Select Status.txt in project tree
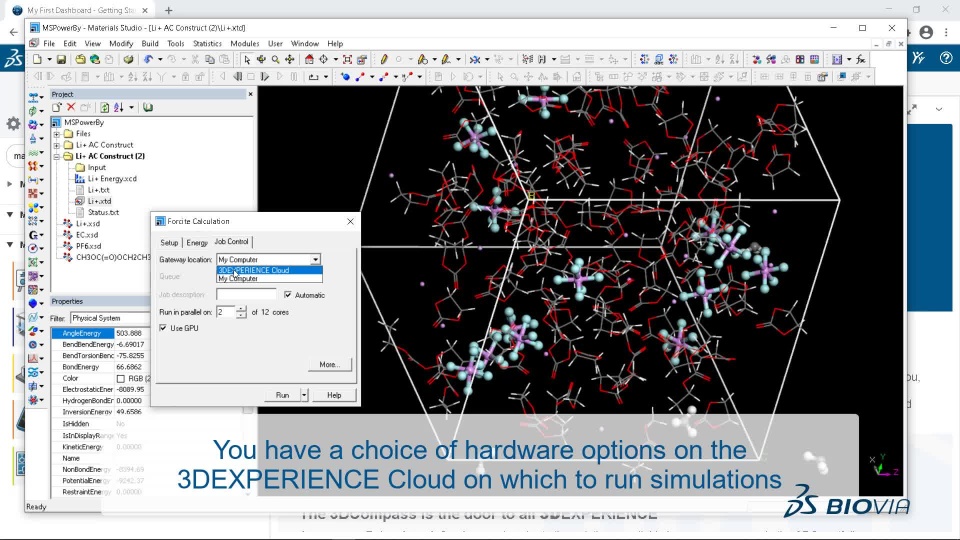The height and width of the screenshot is (540, 960). 103,212
